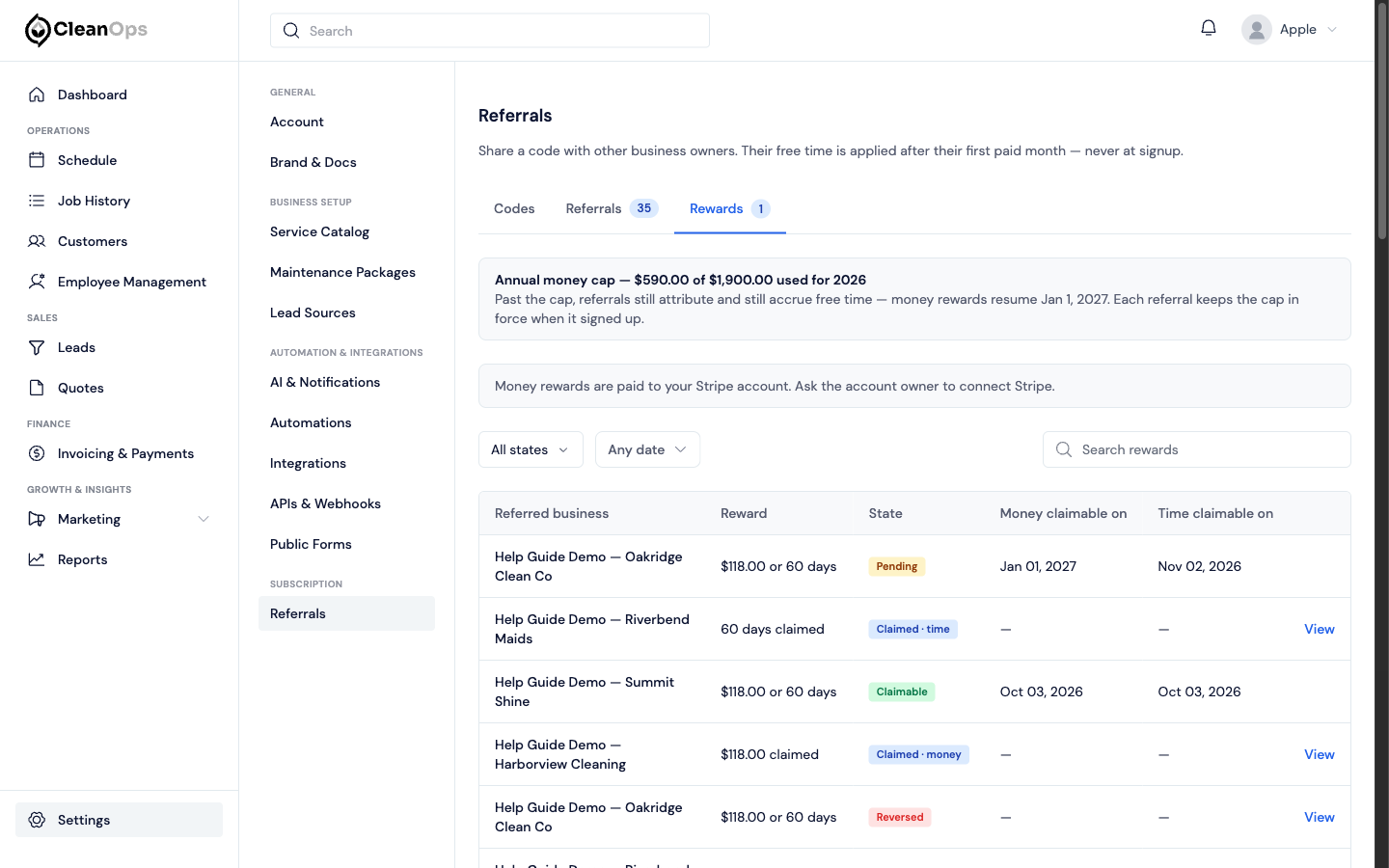The width and height of the screenshot is (1389, 868).
Task: Click the Leads funnel icon
Action: 37,347
